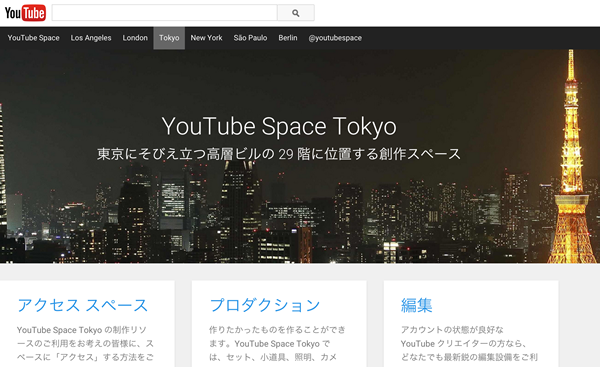
Task: Click the Tokyo Tower in banner image
Action: pos(571,157)
